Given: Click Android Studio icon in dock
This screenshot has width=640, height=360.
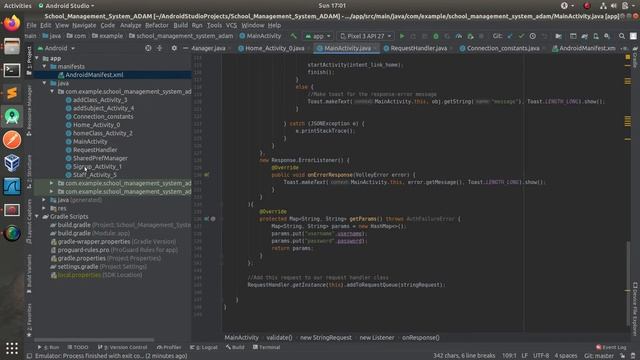Looking at the screenshot, I should (12, 116).
